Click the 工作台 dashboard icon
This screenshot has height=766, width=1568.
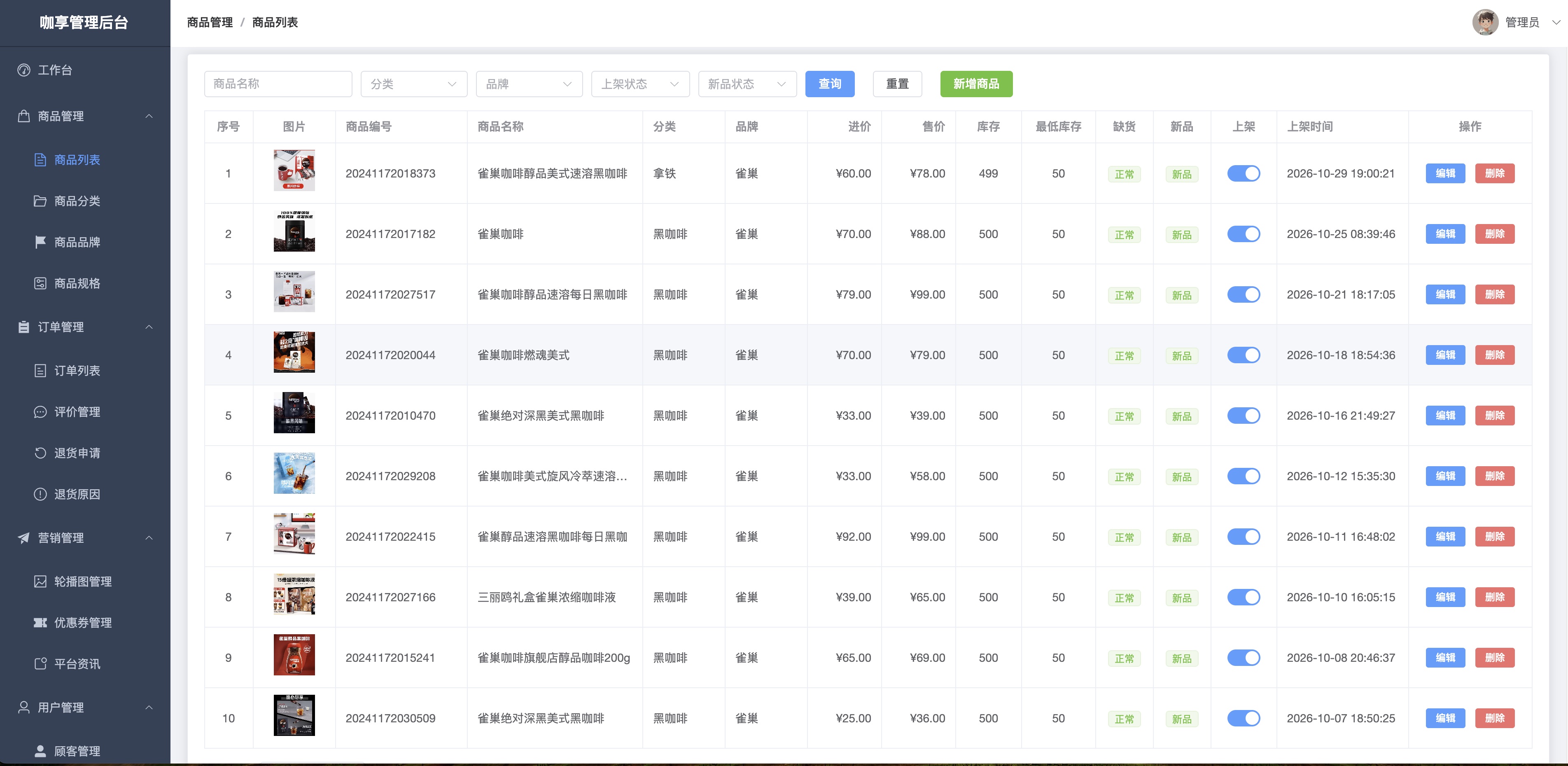click(24, 70)
